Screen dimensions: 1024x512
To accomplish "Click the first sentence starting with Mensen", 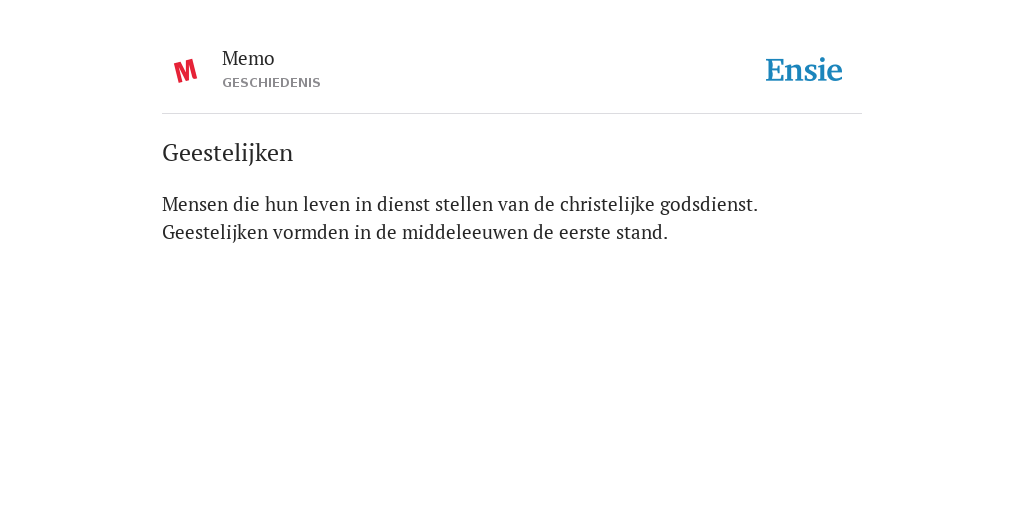I will click(x=460, y=204).
